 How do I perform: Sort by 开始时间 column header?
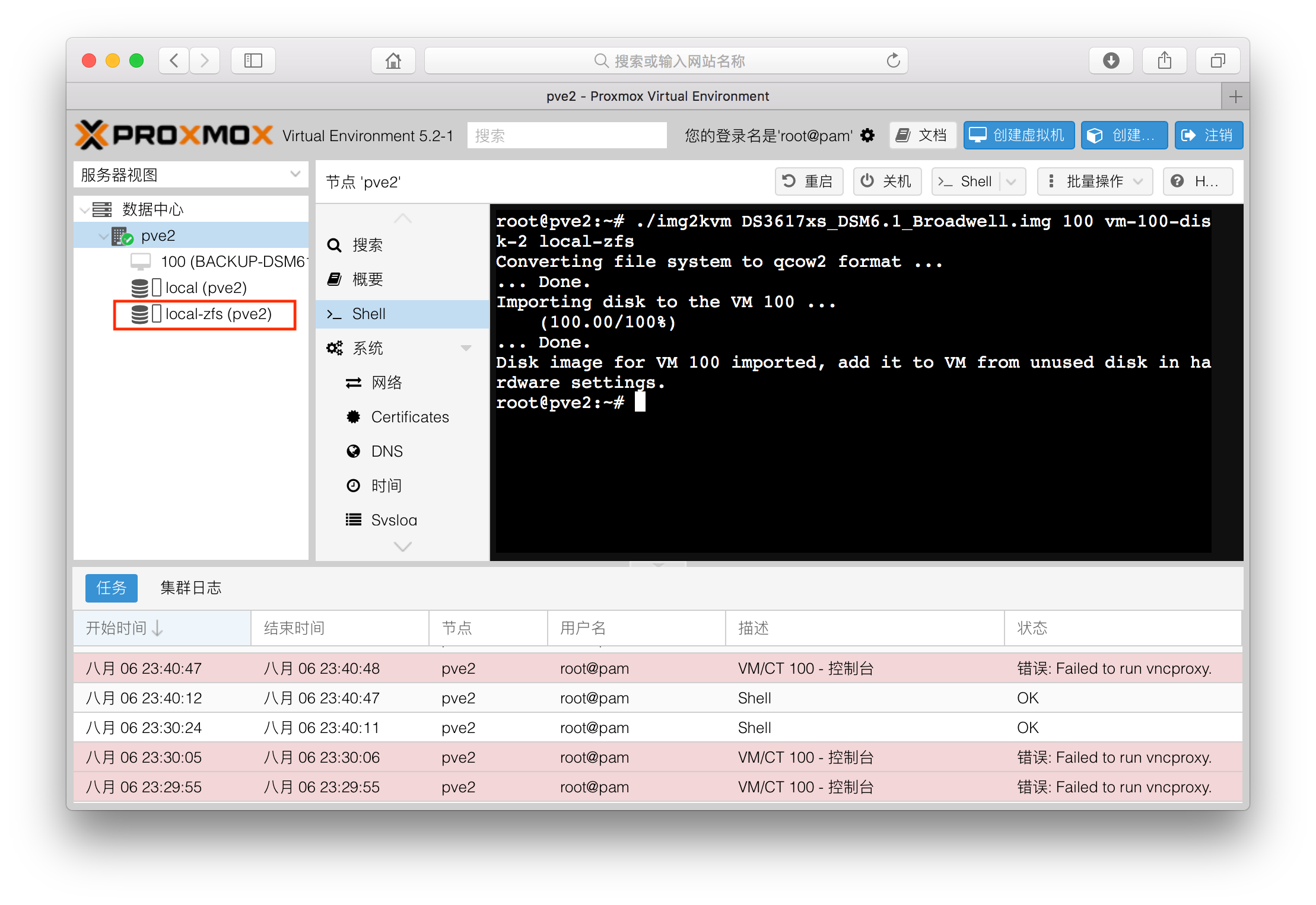coord(161,628)
